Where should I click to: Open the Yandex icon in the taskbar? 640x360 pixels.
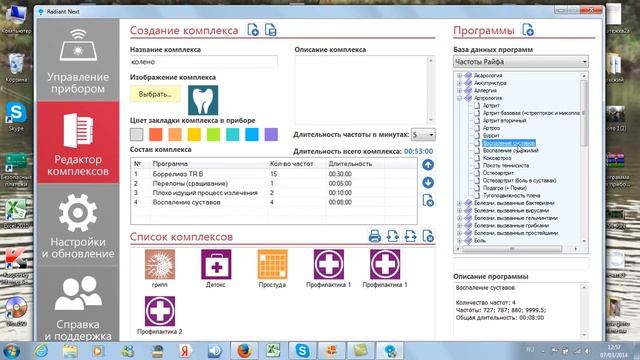186,351
